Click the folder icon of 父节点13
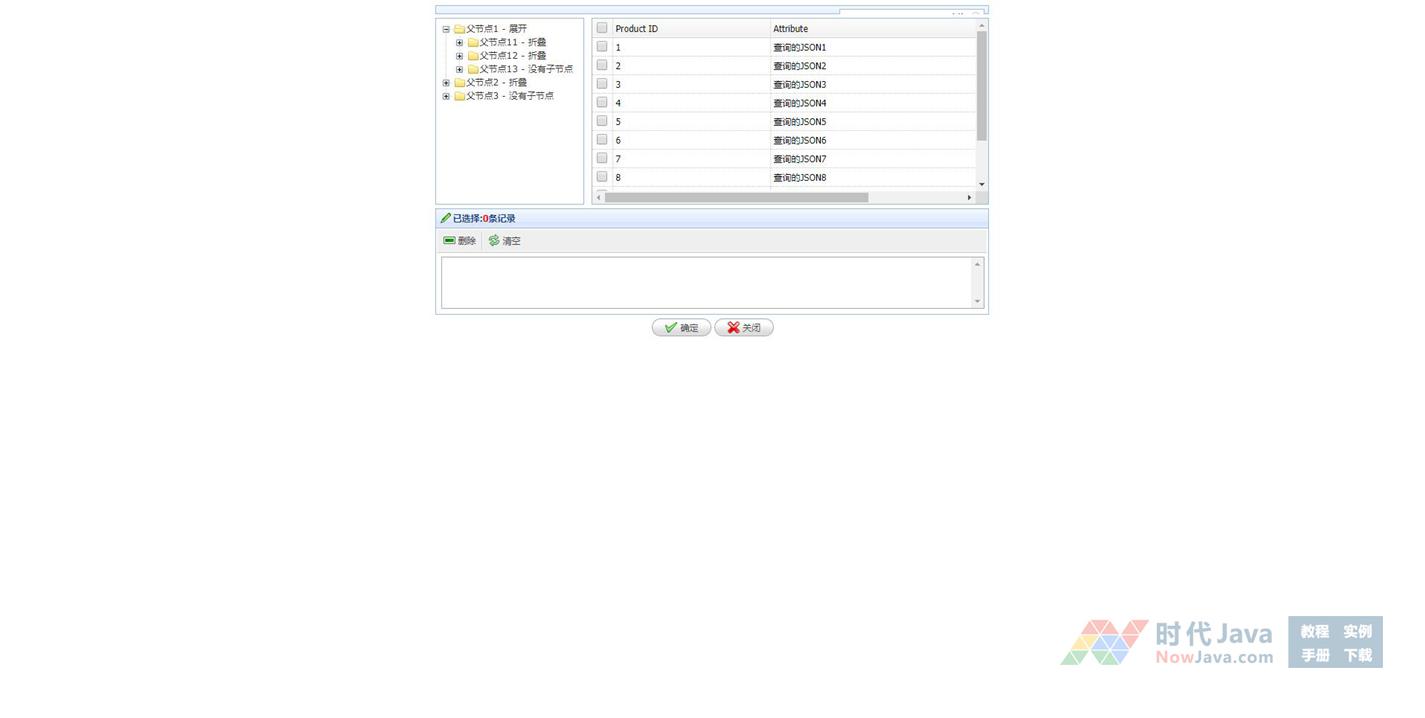This screenshot has height=718, width=1425. pyautogui.click(x=473, y=70)
